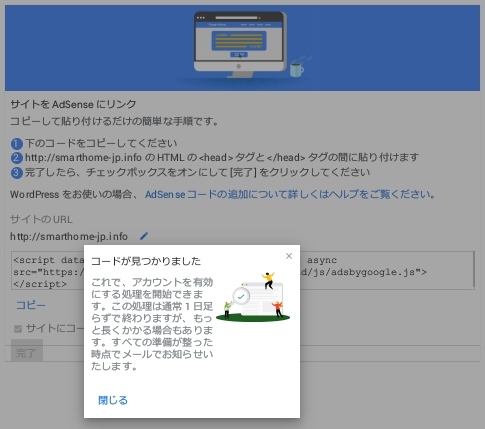This screenshot has height=429, width=485.
Task: Toggle the サイトにコード checkbox
Action: [x=18, y=329]
